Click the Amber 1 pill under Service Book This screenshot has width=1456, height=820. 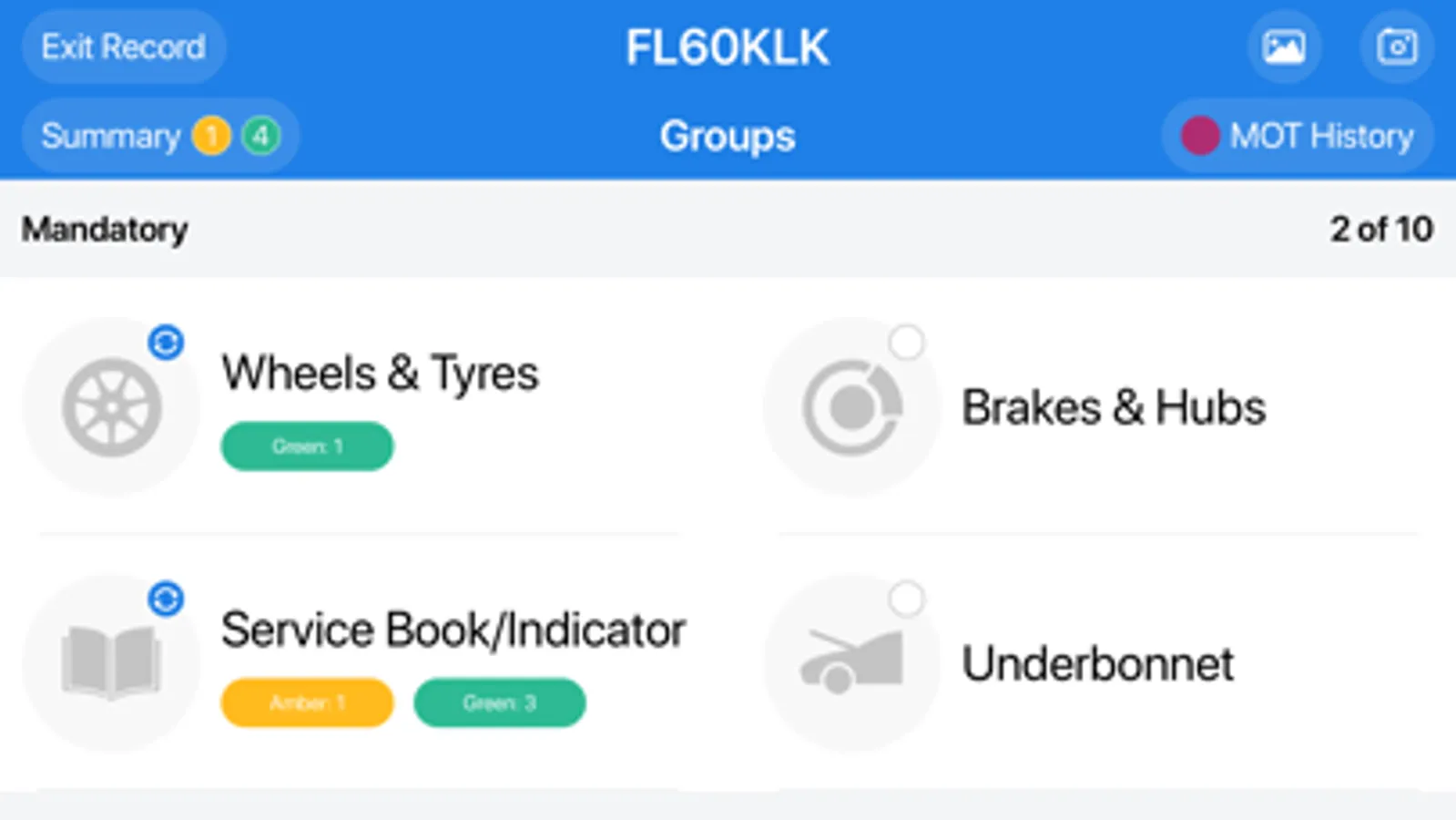307,702
